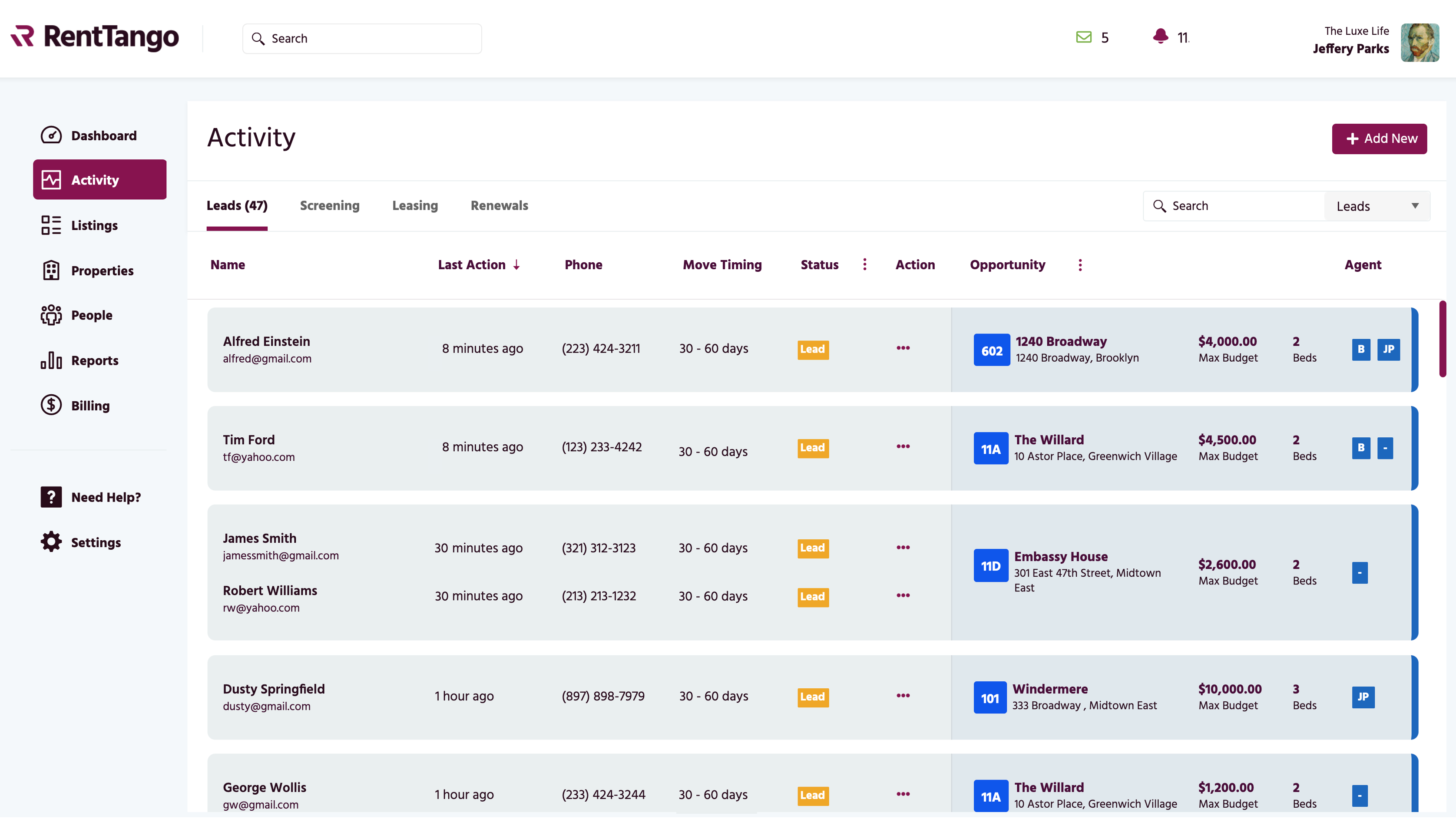This screenshot has width=1456, height=819.
Task: Open the messages envelope icon
Action: tap(1083, 38)
